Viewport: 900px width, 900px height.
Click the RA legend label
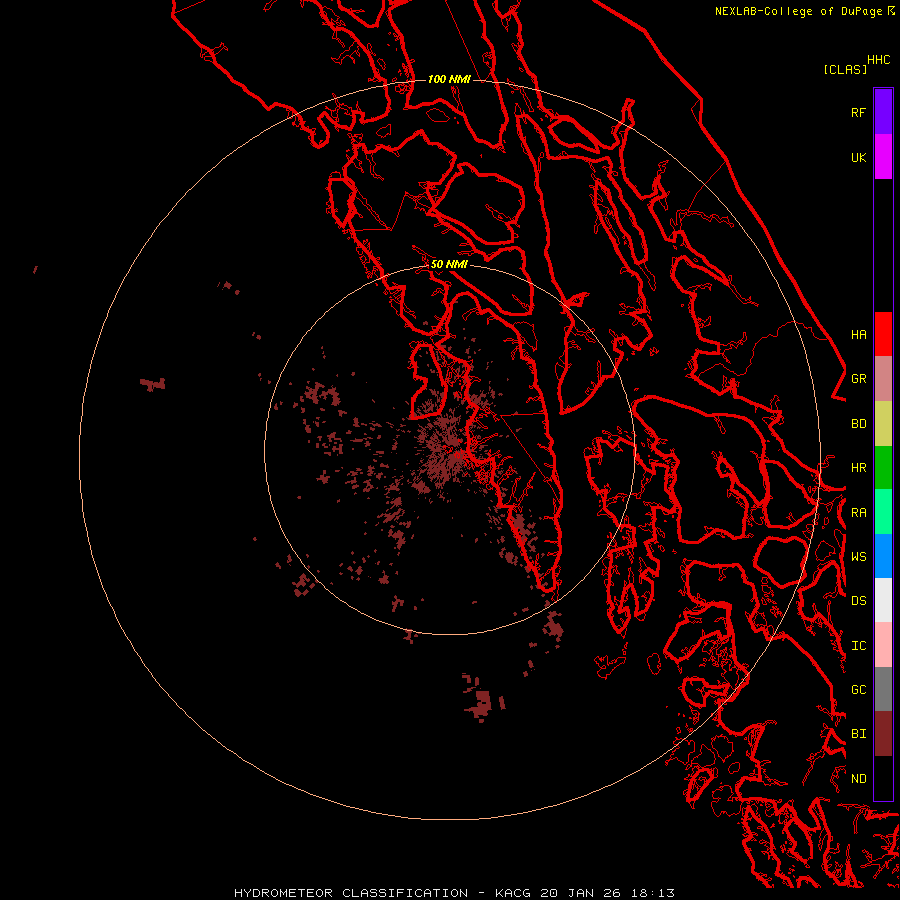click(858, 513)
